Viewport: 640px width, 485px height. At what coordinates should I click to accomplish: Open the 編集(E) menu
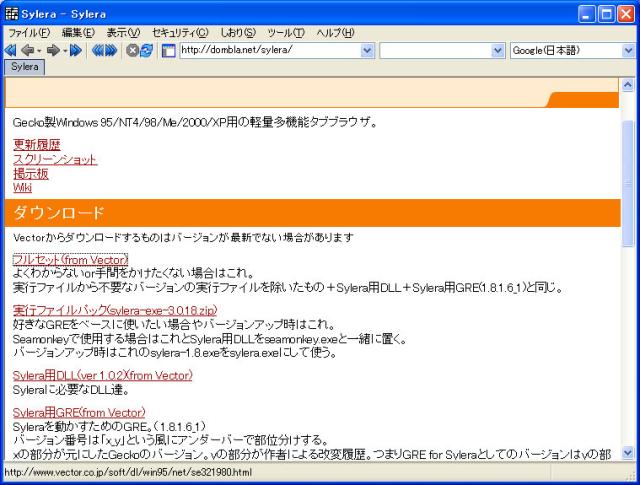(x=78, y=33)
